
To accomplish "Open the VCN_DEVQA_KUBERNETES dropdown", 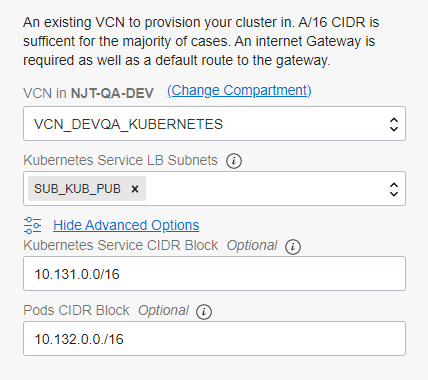I will pyautogui.click(x=214, y=124).
